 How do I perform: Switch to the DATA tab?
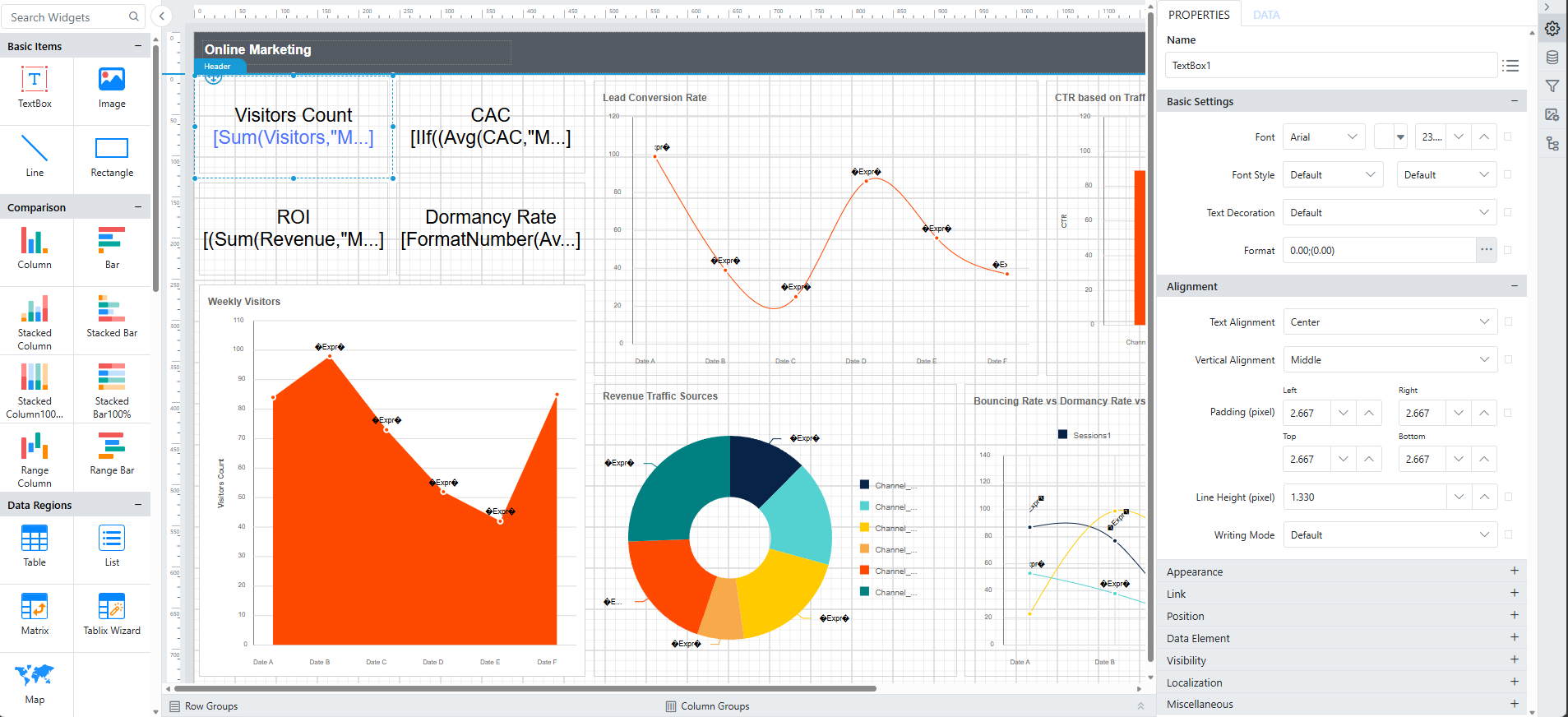click(x=1266, y=15)
